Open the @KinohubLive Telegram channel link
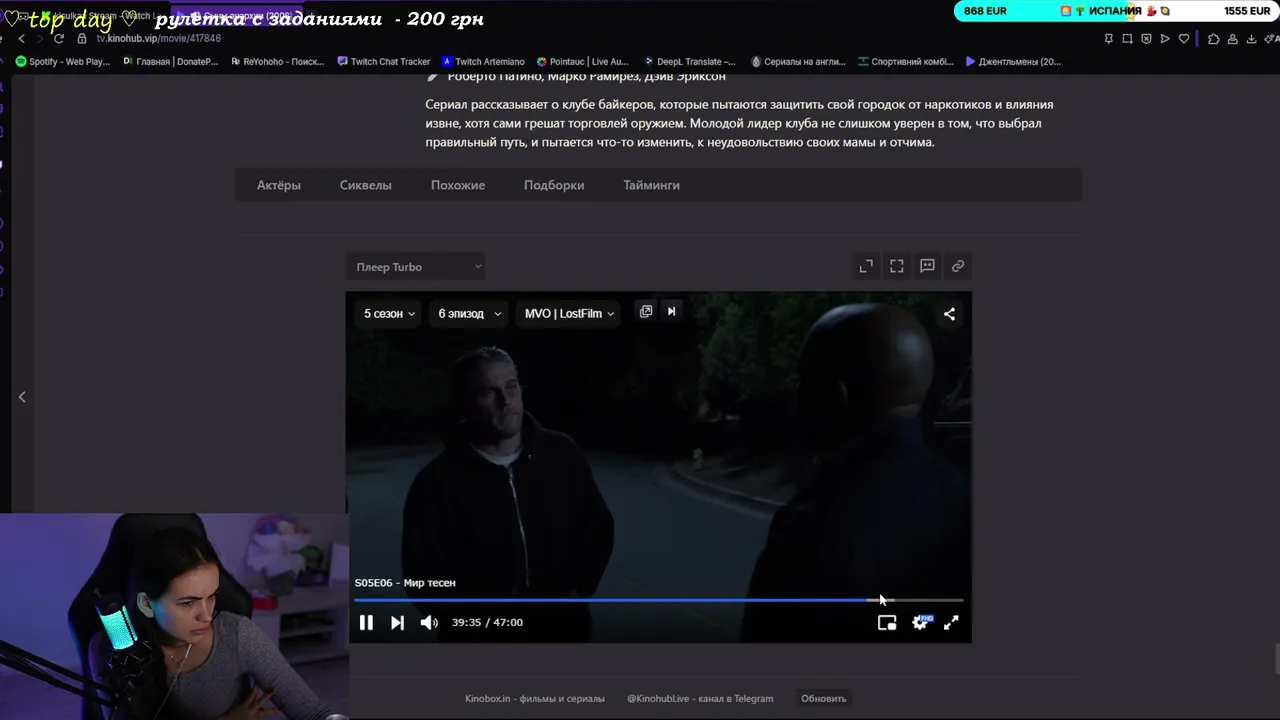Viewport: 1280px width, 720px height. [x=700, y=699]
